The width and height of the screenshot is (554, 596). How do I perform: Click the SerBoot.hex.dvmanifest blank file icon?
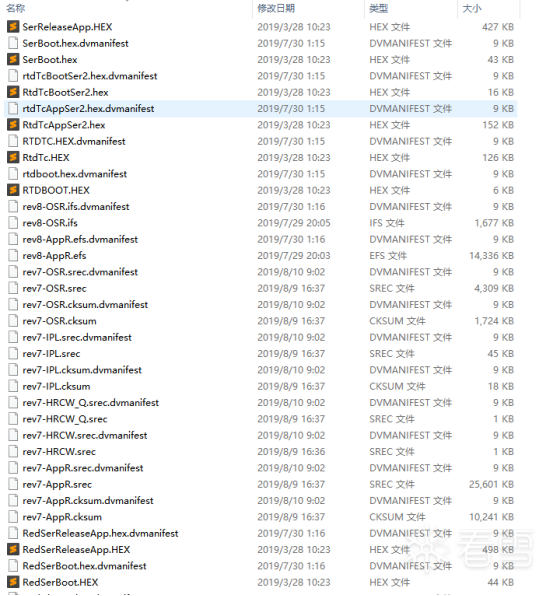click(13, 43)
